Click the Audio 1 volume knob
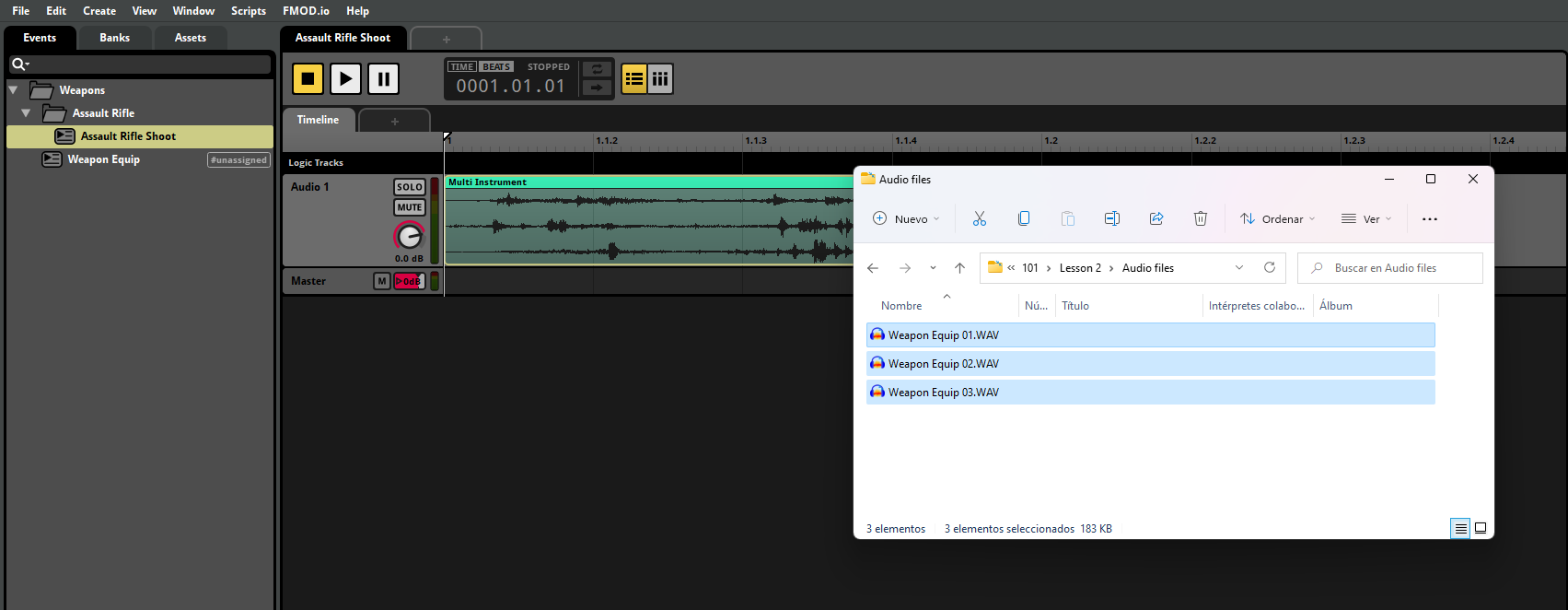This screenshot has width=1568, height=610. pos(409,236)
